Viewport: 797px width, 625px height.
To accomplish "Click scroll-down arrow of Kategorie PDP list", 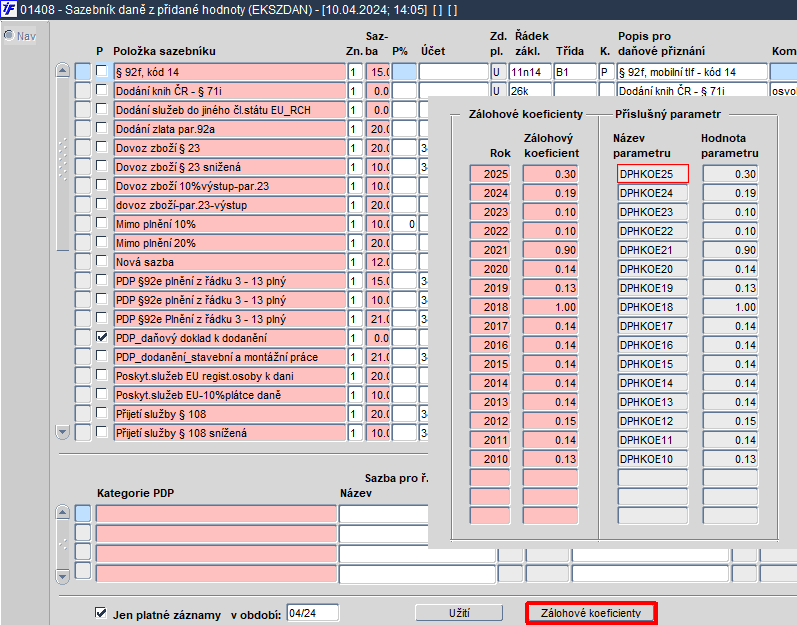I will [62, 574].
